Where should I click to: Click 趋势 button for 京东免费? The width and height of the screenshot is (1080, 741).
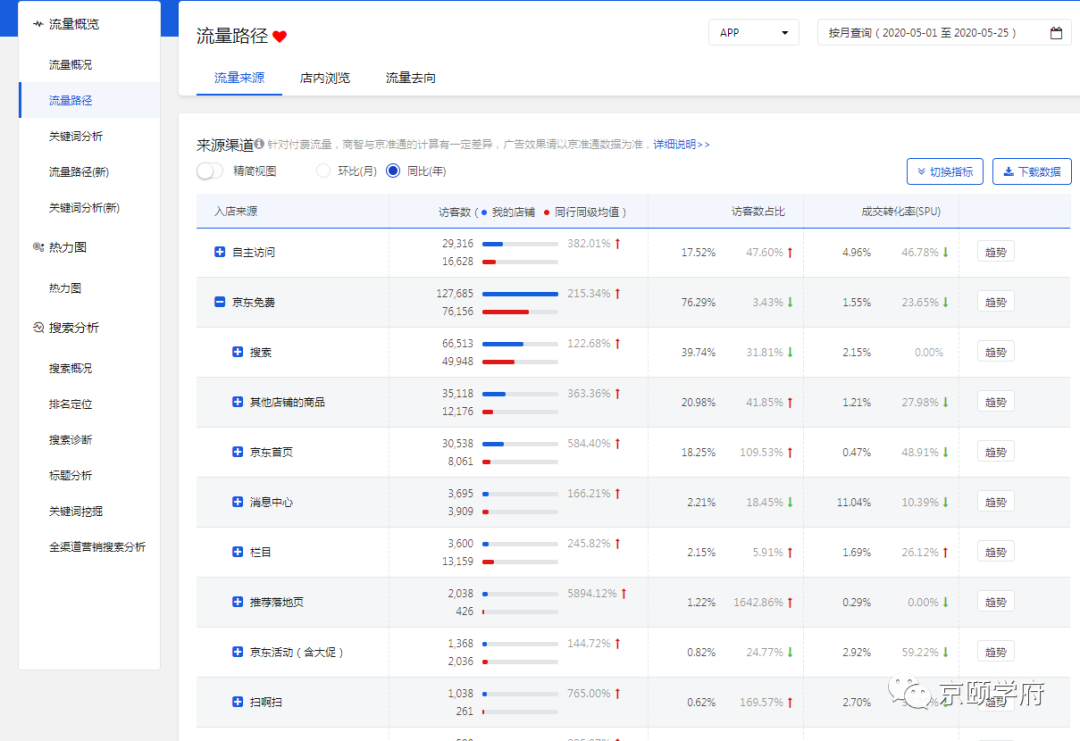[x=995, y=302]
